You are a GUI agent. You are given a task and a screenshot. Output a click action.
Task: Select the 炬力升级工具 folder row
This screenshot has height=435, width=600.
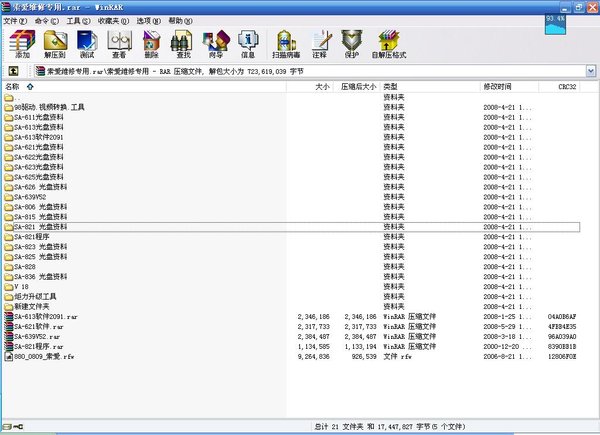(292, 297)
